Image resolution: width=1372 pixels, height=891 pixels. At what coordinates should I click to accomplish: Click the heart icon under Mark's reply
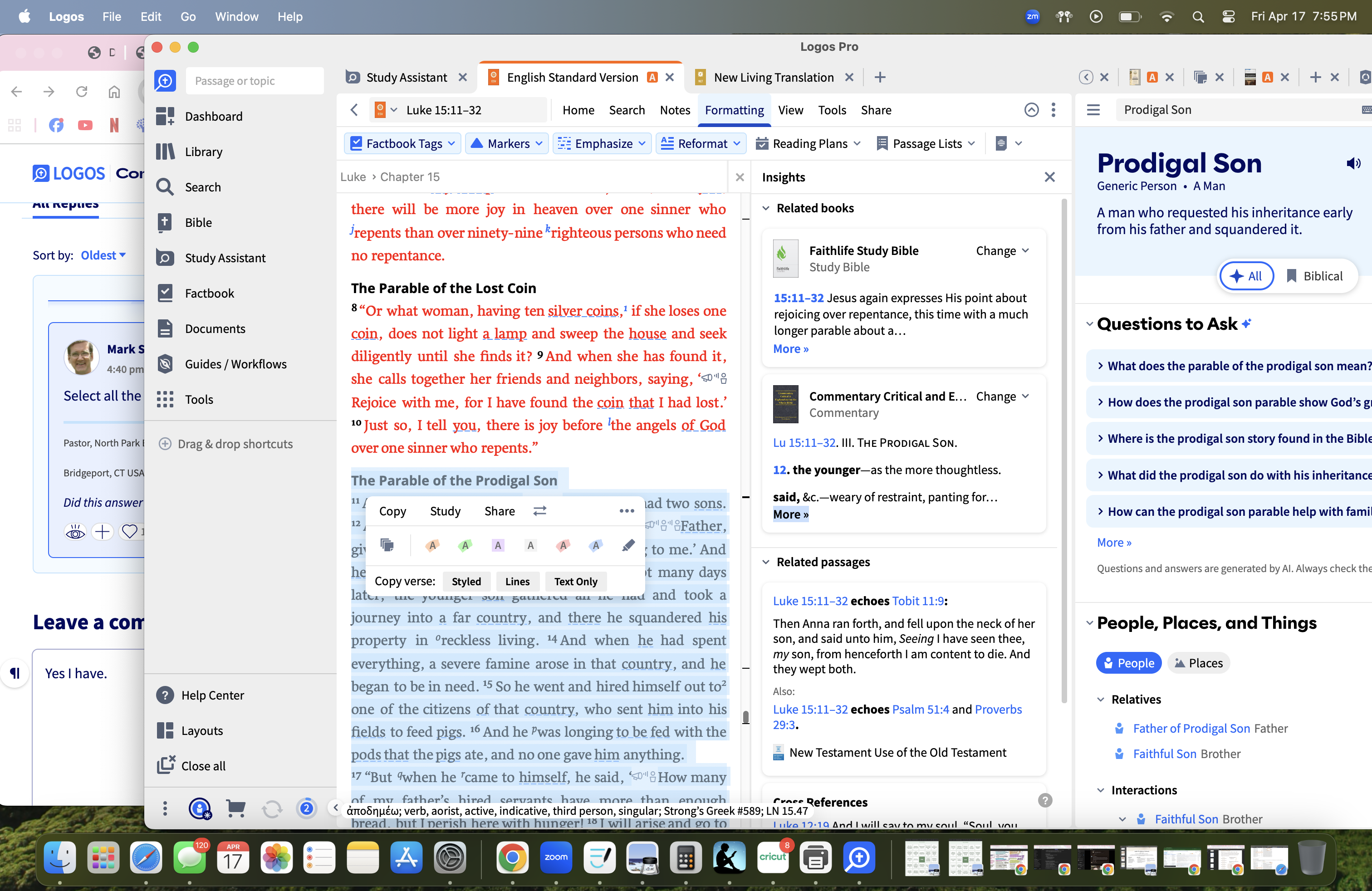coord(130,531)
